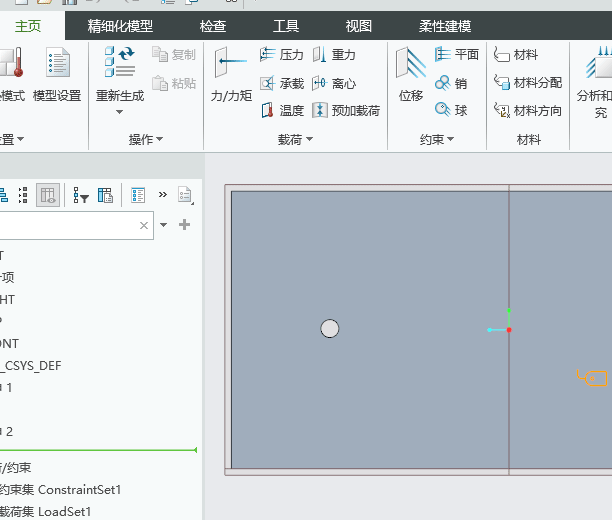612x520 pixels.
Task: Click the green insert-here bar in tree
Action: point(98,450)
